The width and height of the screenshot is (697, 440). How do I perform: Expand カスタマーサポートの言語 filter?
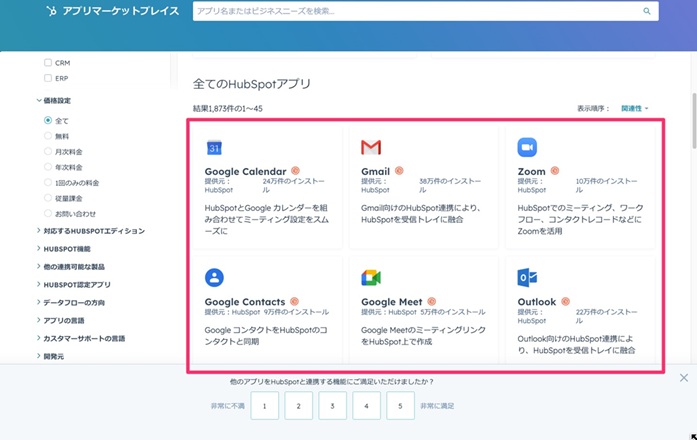(x=81, y=338)
